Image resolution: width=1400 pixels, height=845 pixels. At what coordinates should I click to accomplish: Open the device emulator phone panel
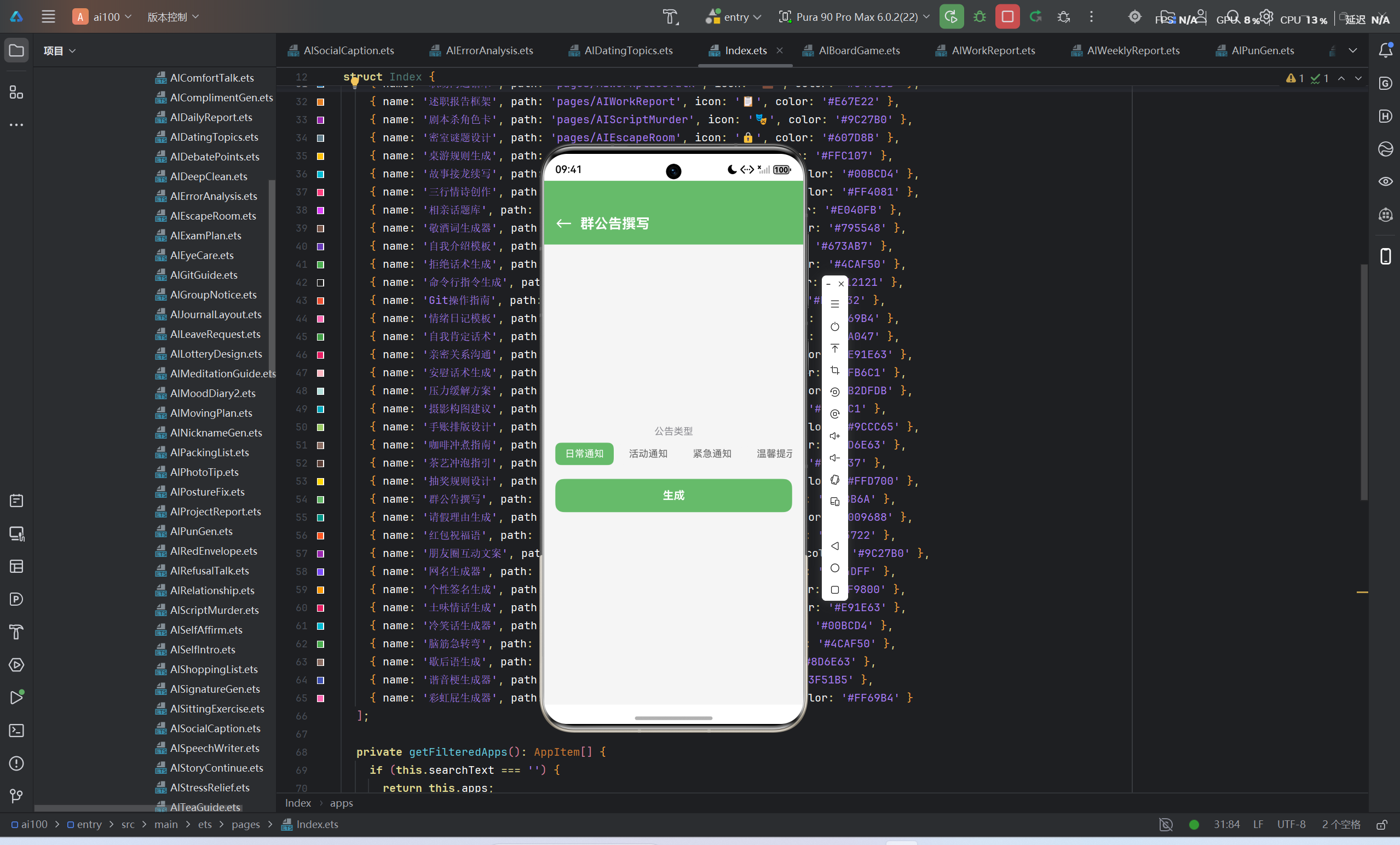tap(1385, 256)
